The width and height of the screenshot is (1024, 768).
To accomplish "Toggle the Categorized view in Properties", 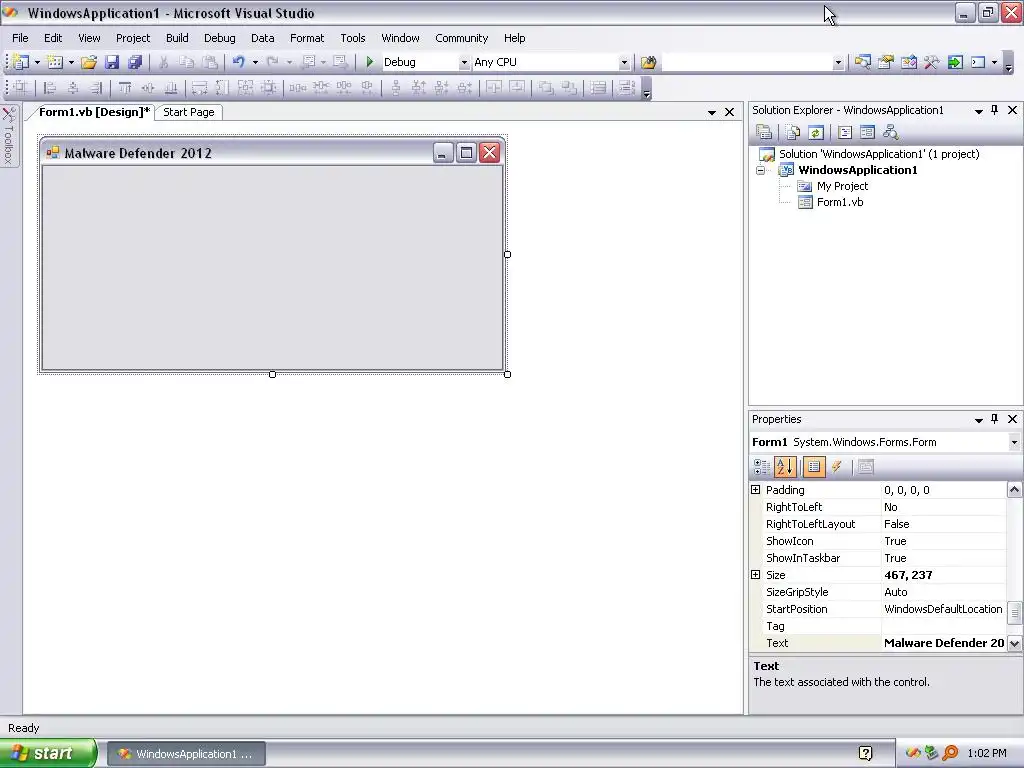I will pyautogui.click(x=761, y=466).
